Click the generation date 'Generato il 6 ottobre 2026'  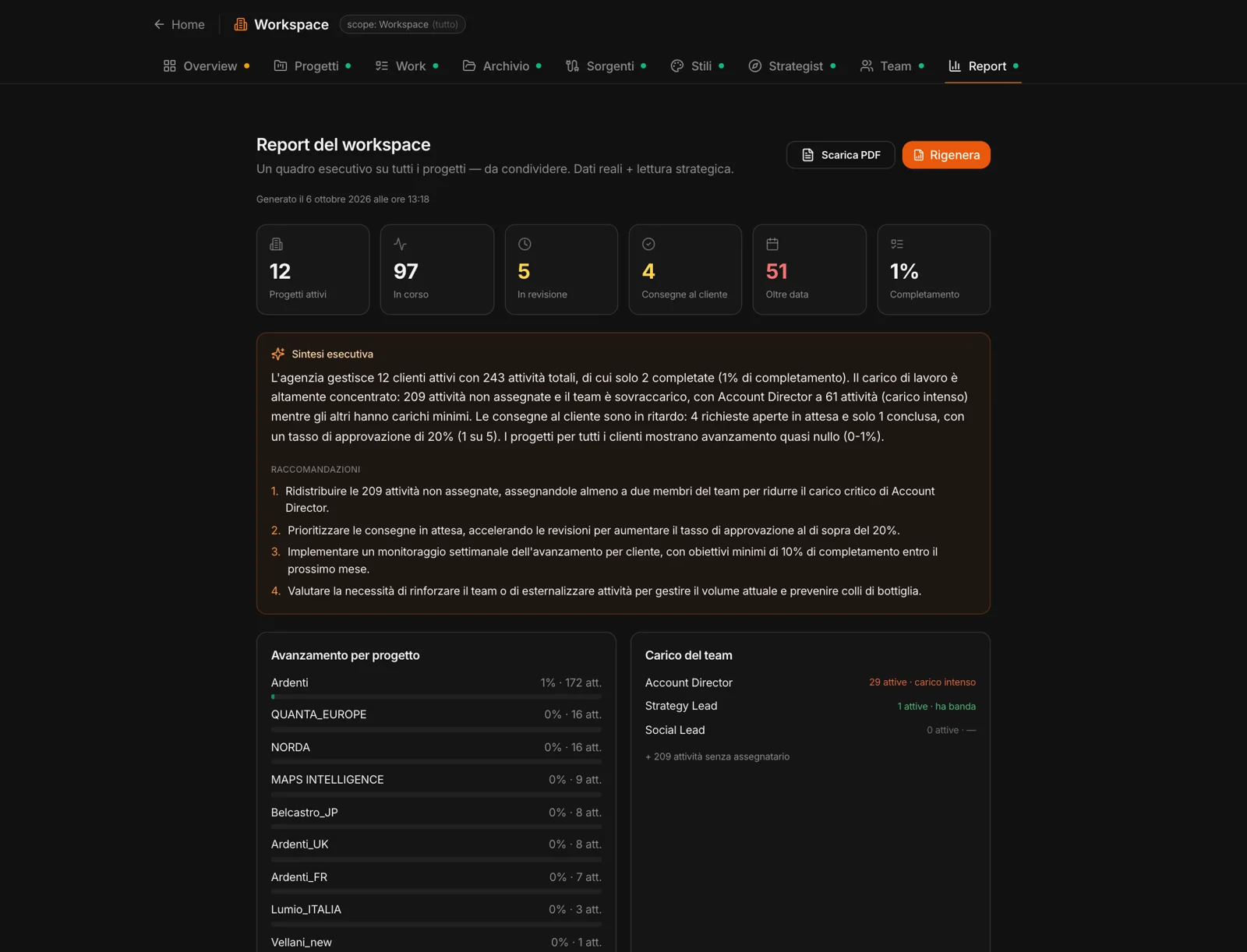(343, 199)
